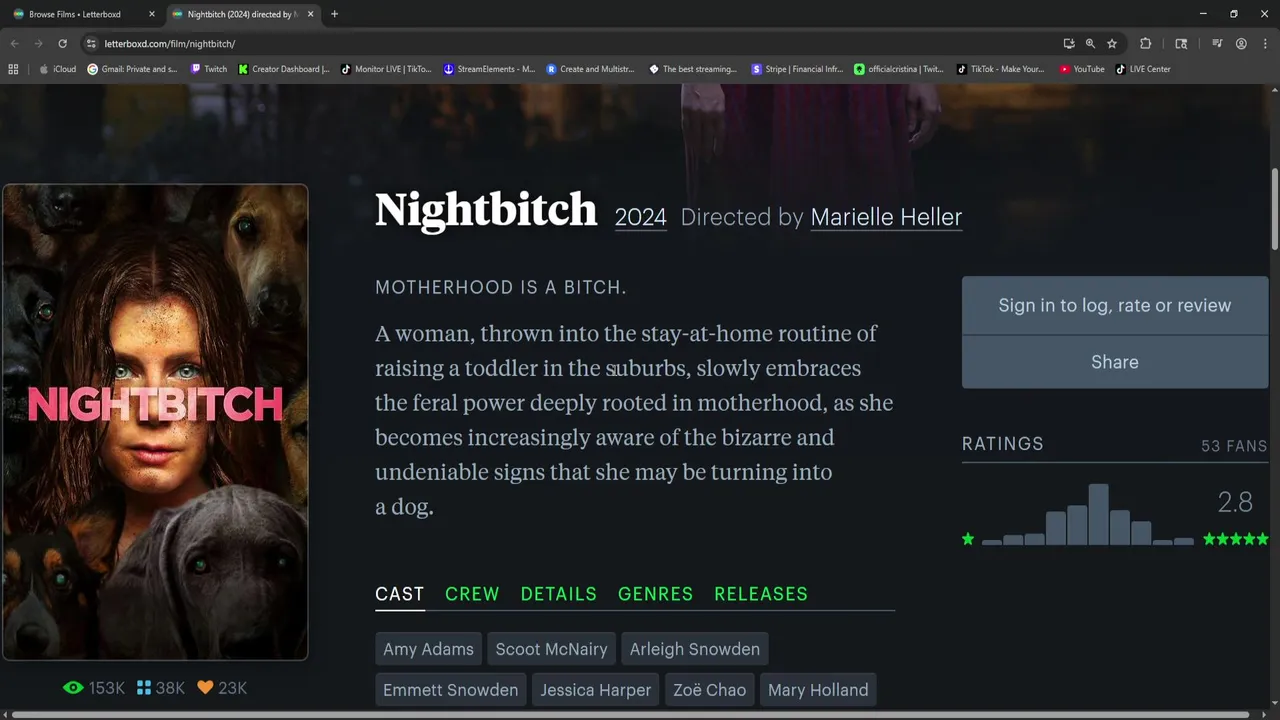Viewport: 1280px width, 720px height.
Task: Close the Browse Films Letterboxd tab
Action: coord(152,14)
